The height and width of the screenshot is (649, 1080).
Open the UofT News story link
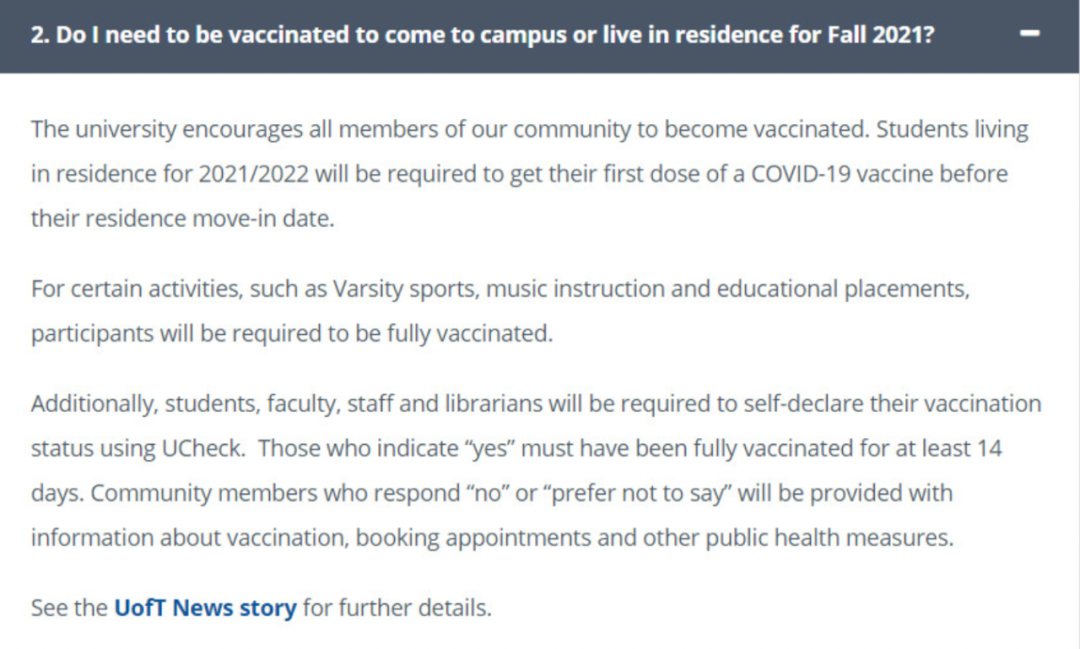click(x=205, y=608)
